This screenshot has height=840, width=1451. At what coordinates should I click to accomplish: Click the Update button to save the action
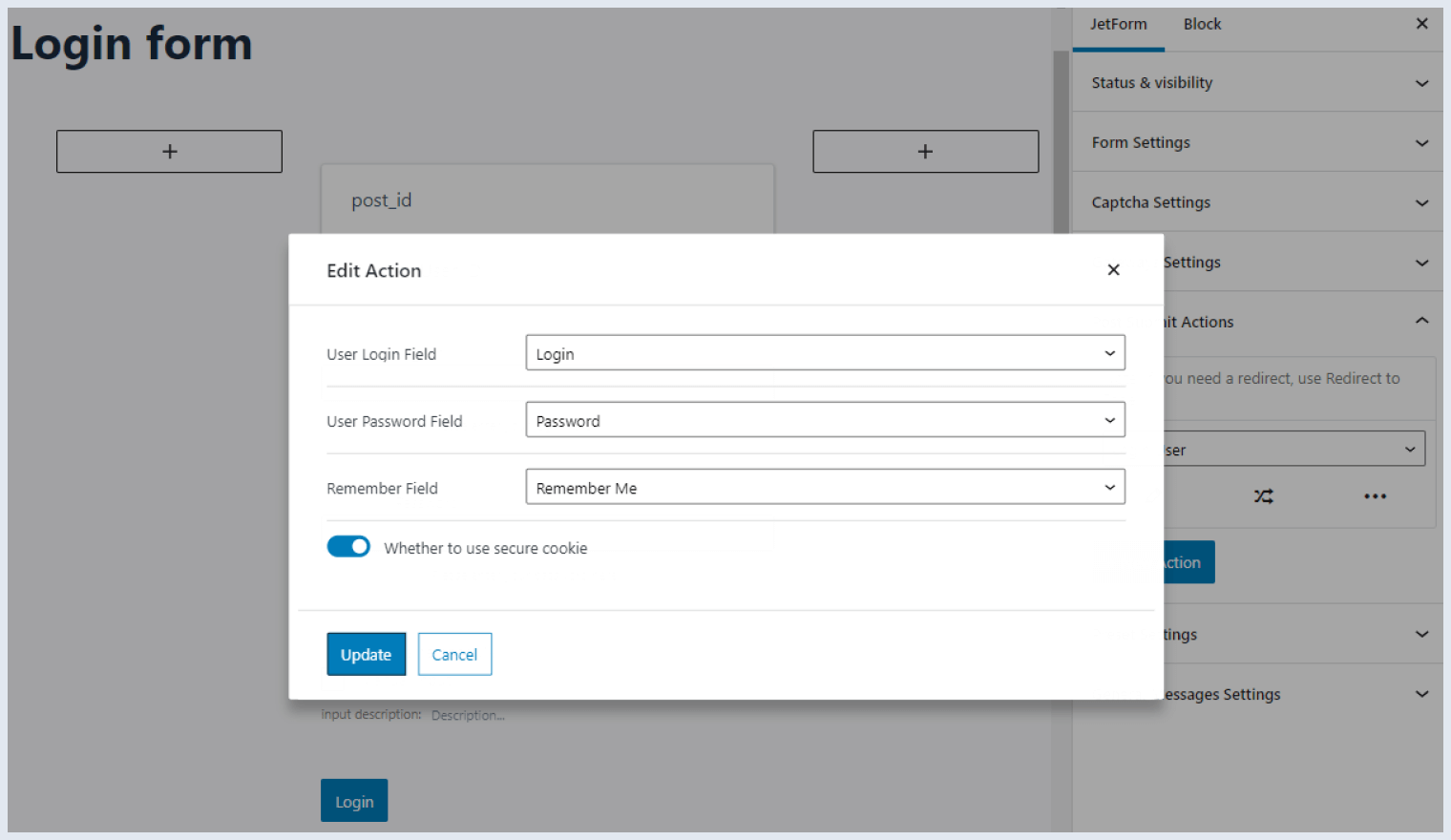pyautogui.click(x=366, y=654)
